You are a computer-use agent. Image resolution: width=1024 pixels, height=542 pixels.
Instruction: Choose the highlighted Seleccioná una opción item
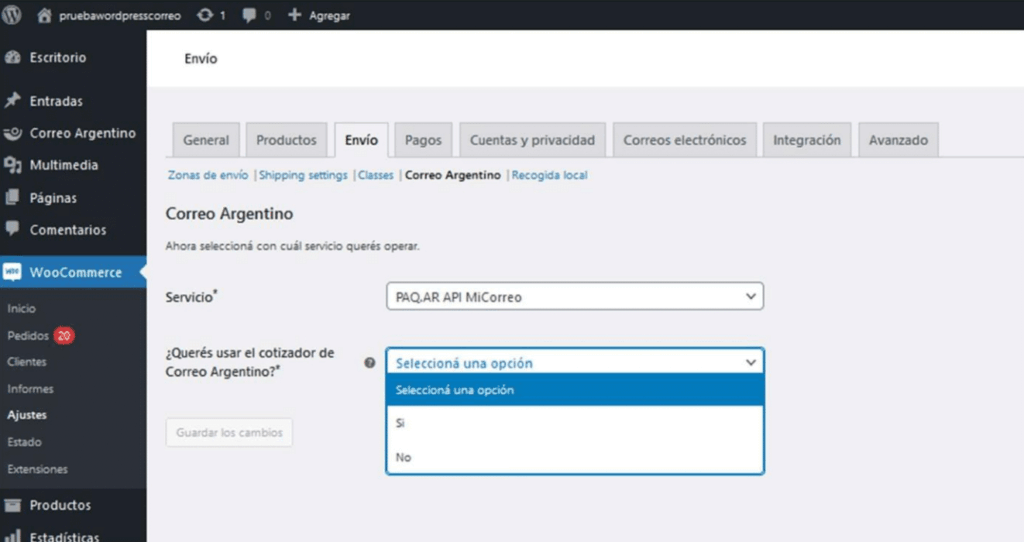575,390
